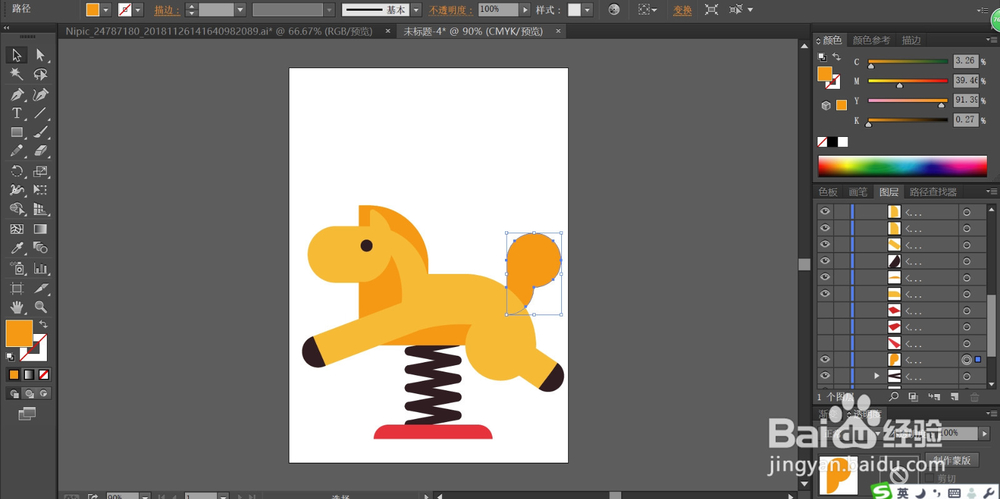Hide the spring group layer with expand arrow
The width and height of the screenshot is (1000, 499).
coord(825,376)
